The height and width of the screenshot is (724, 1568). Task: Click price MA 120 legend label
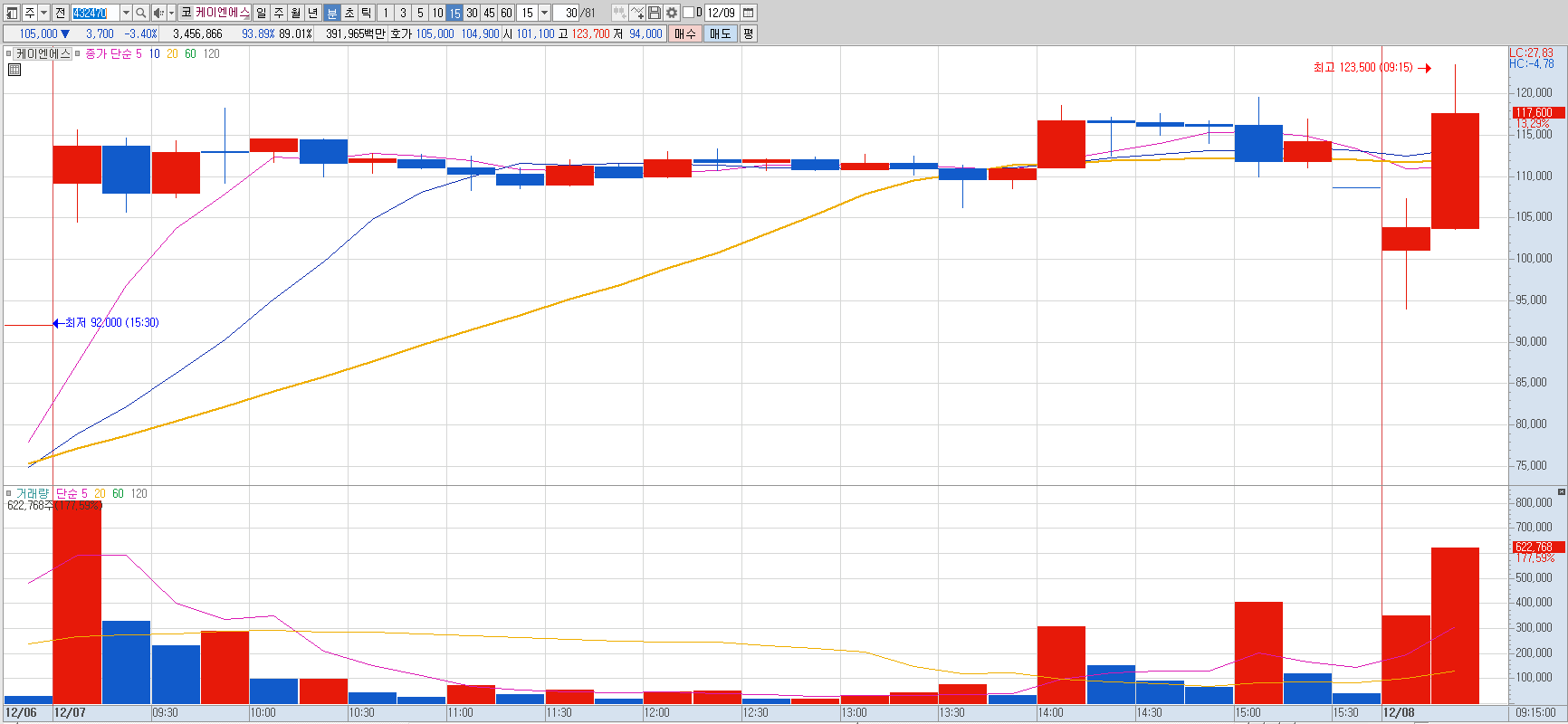pos(211,53)
